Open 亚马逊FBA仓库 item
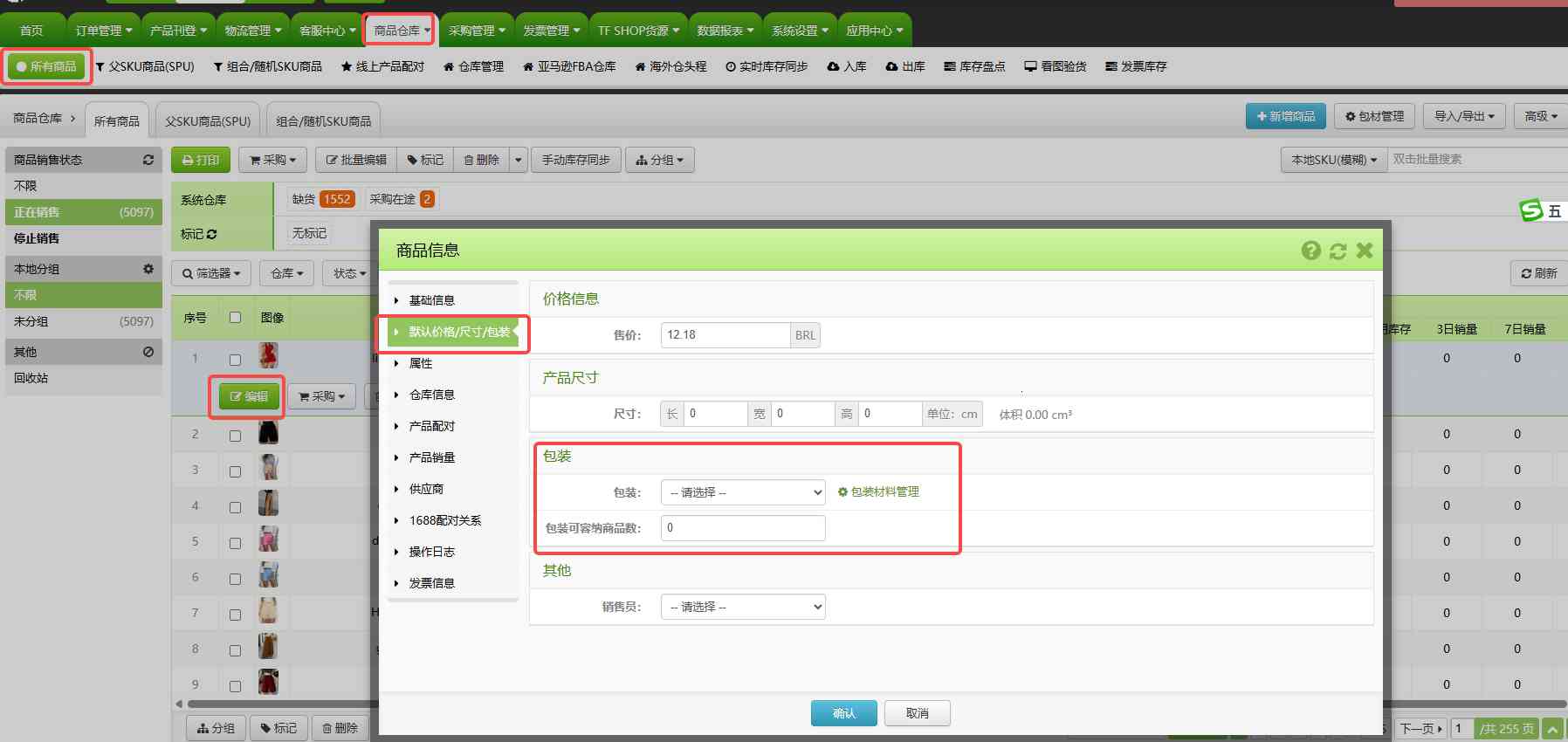1568x742 pixels. 569,66
